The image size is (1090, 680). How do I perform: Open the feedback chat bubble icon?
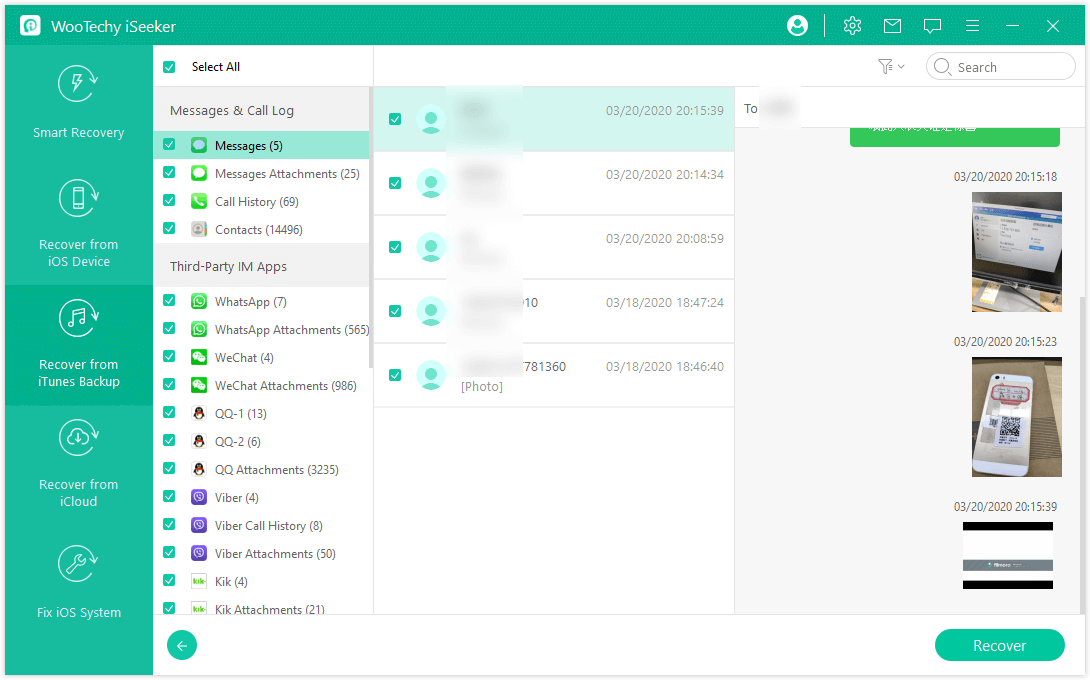click(x=932, y=26)
